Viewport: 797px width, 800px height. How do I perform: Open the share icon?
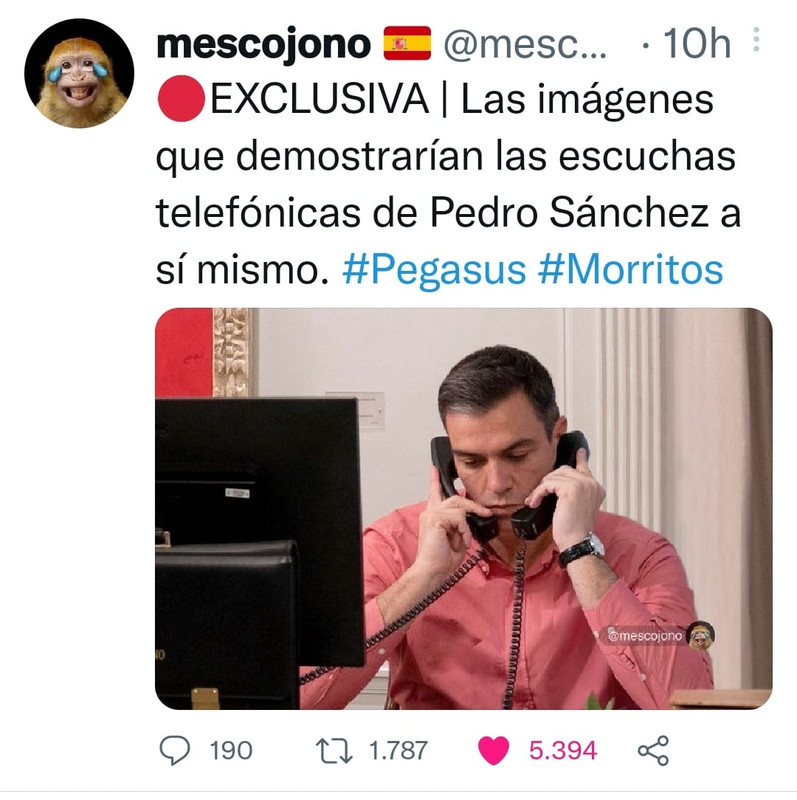[x=653, y=751]
